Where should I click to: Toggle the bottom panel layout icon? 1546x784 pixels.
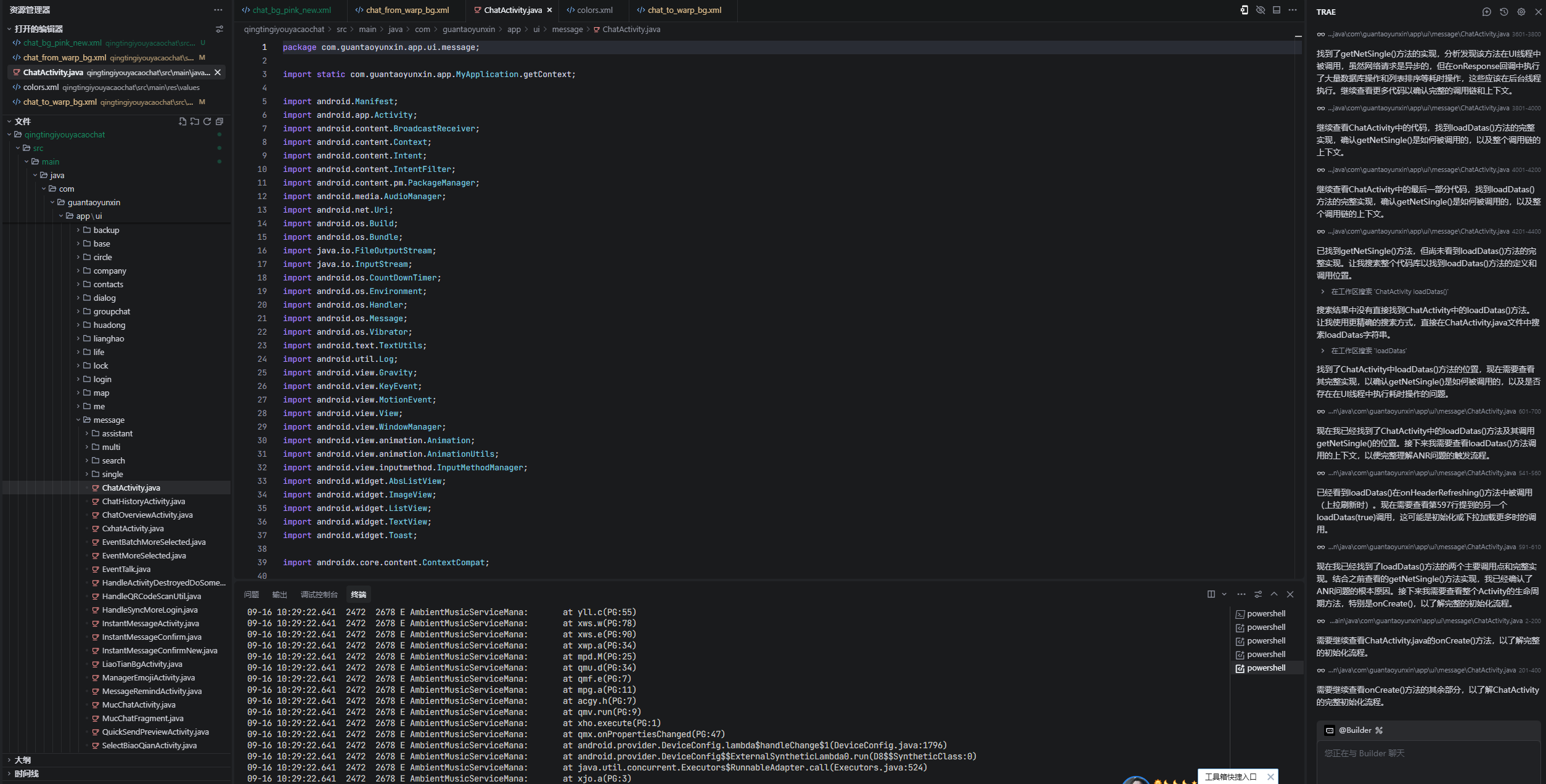tap(1276, 10)
